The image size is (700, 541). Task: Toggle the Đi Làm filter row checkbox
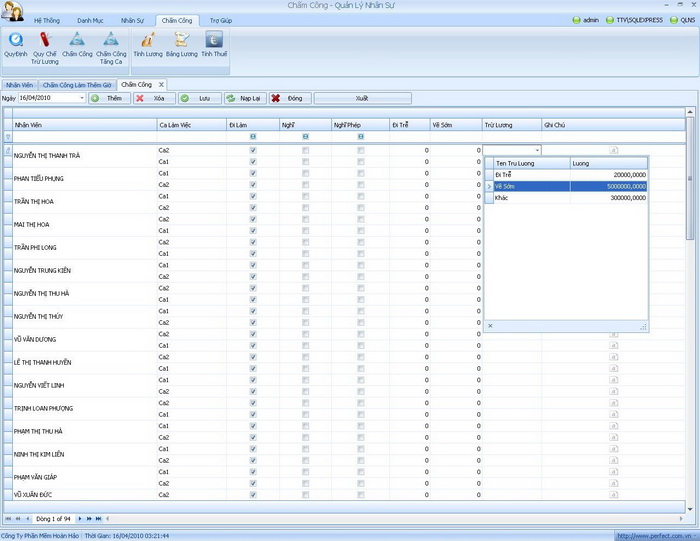click(x=253, y=137)
